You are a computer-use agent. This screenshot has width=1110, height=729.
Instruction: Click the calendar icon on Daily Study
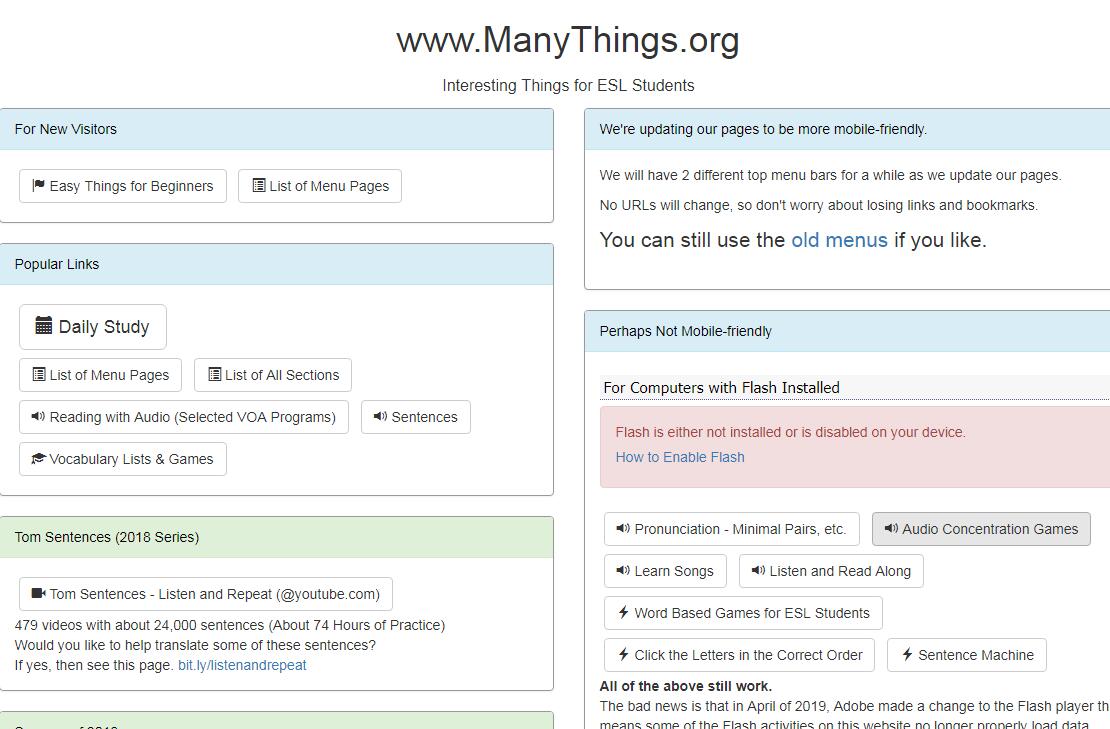click(x=43, y=326)
